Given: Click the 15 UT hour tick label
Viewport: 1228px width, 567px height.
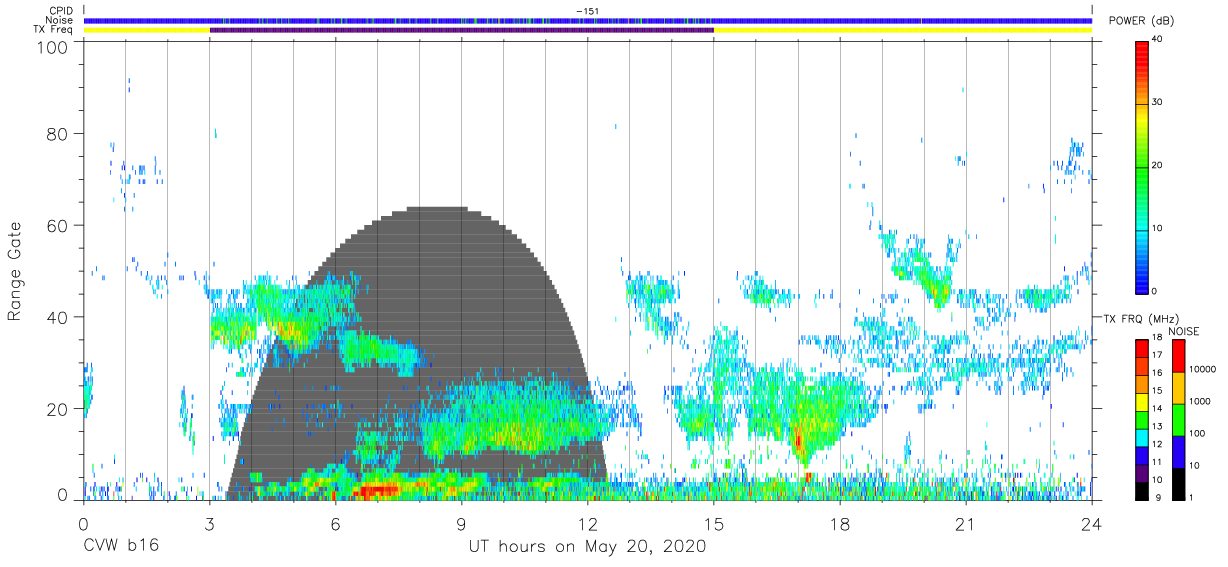Looking at the screenshot, I should pos(714,523).
